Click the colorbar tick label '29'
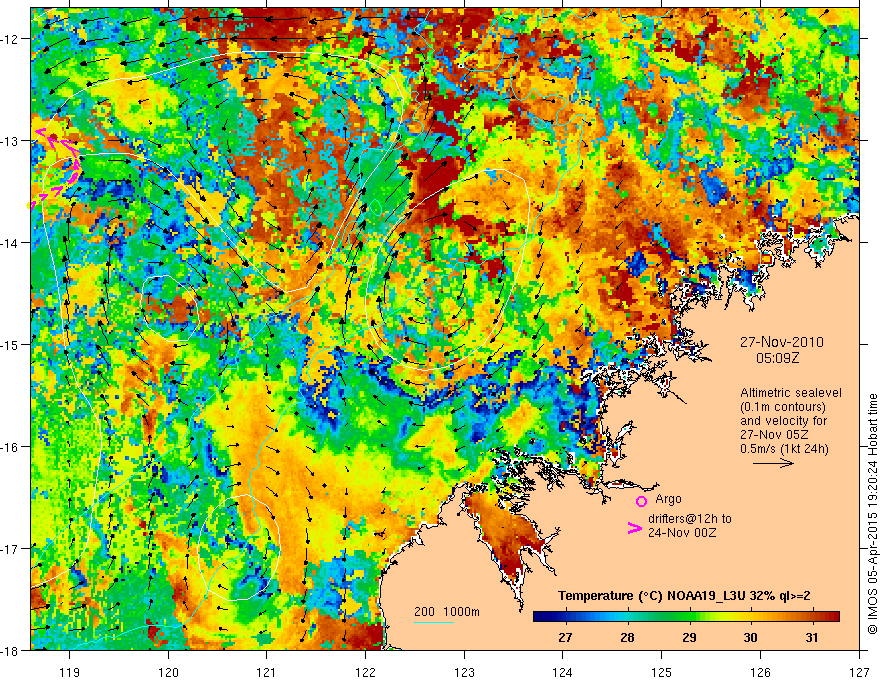 coord(689,637)
